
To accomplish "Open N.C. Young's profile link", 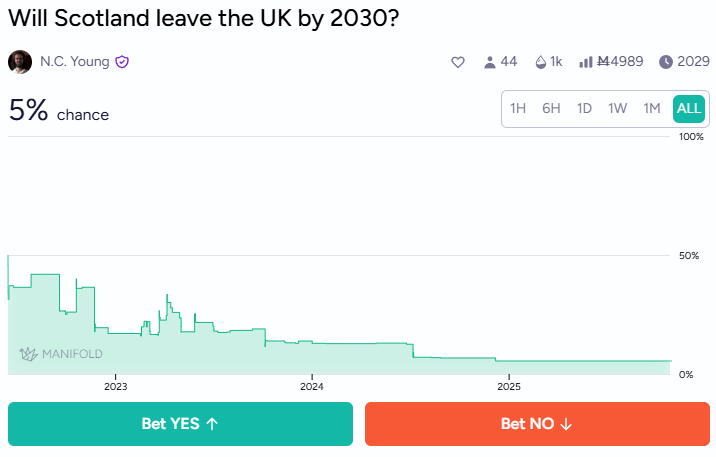I will point(75,62).
